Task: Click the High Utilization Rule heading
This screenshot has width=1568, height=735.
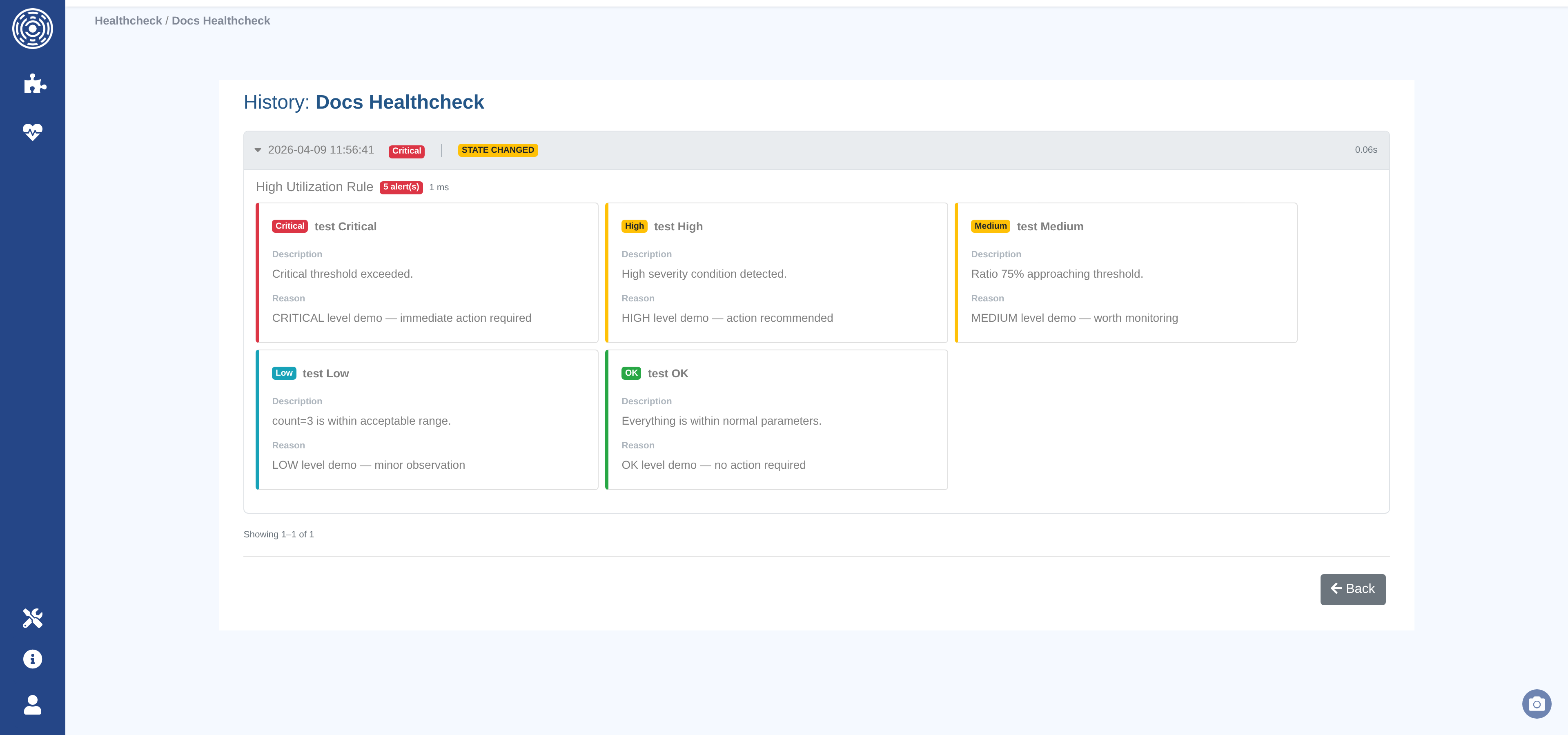Action: coord(314,187)
